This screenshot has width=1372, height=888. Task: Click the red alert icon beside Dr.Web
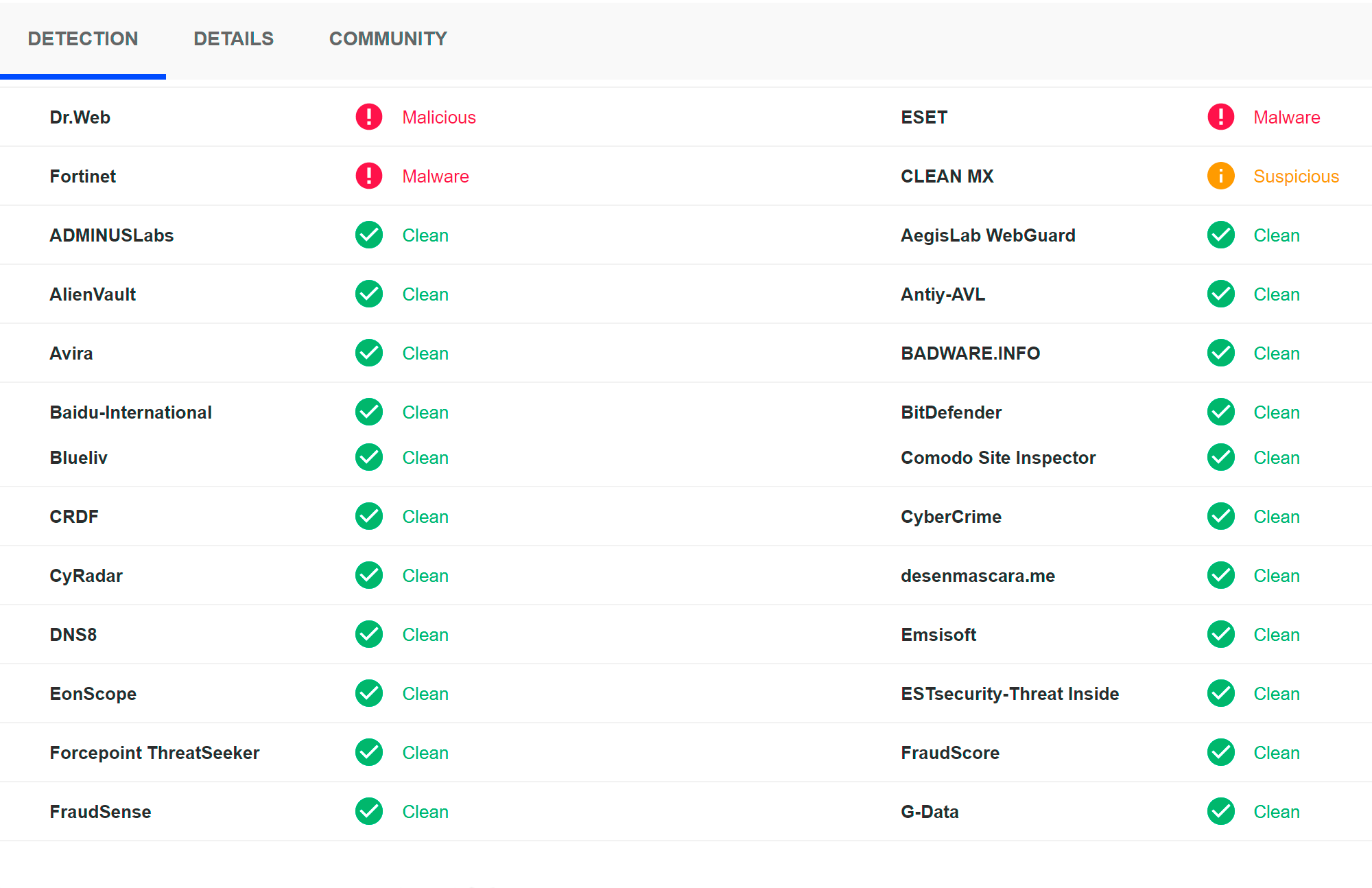369,117
